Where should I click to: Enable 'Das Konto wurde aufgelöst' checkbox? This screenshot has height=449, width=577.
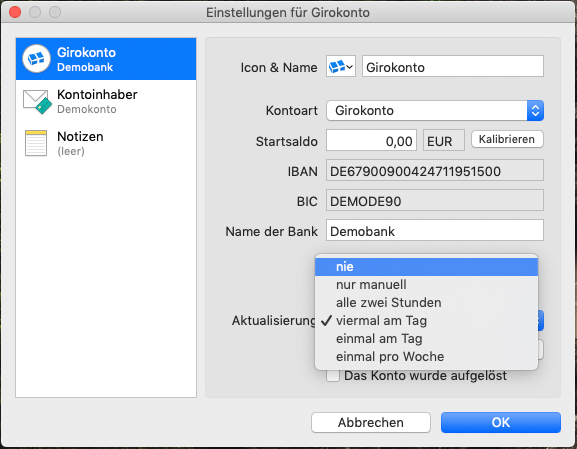(333, 376)
